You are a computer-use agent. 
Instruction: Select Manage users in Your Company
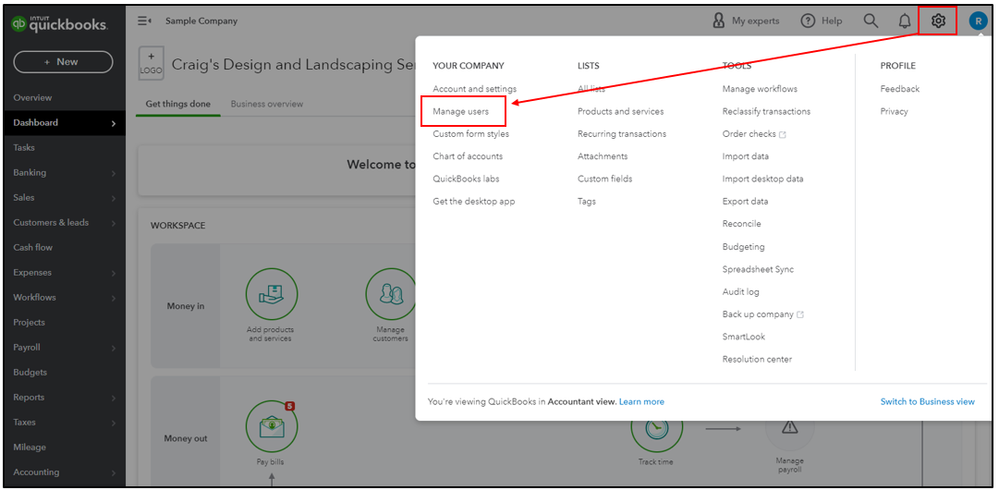[461, 111]
